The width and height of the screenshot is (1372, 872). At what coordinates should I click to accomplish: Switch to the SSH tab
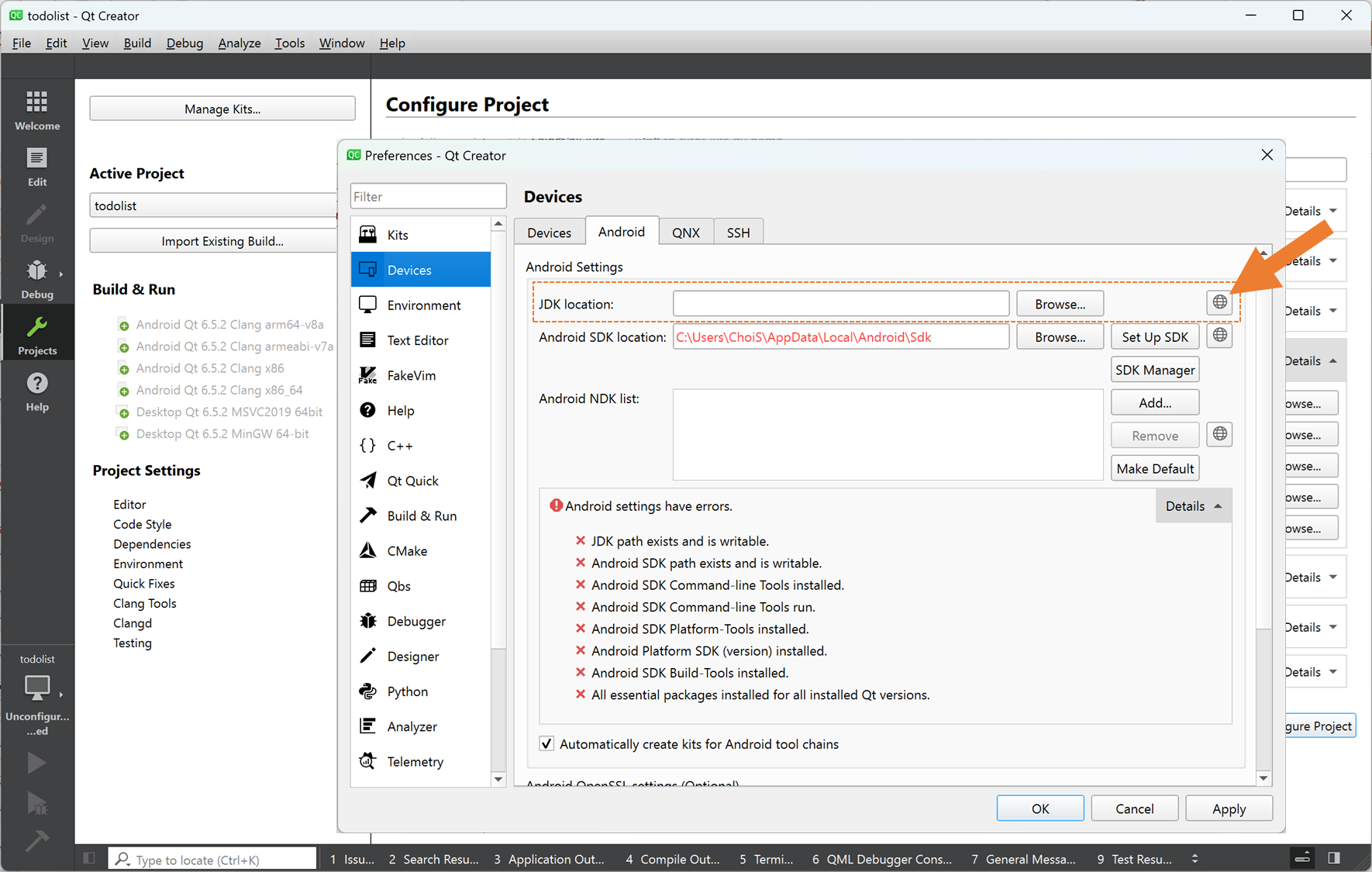point(738,233)
